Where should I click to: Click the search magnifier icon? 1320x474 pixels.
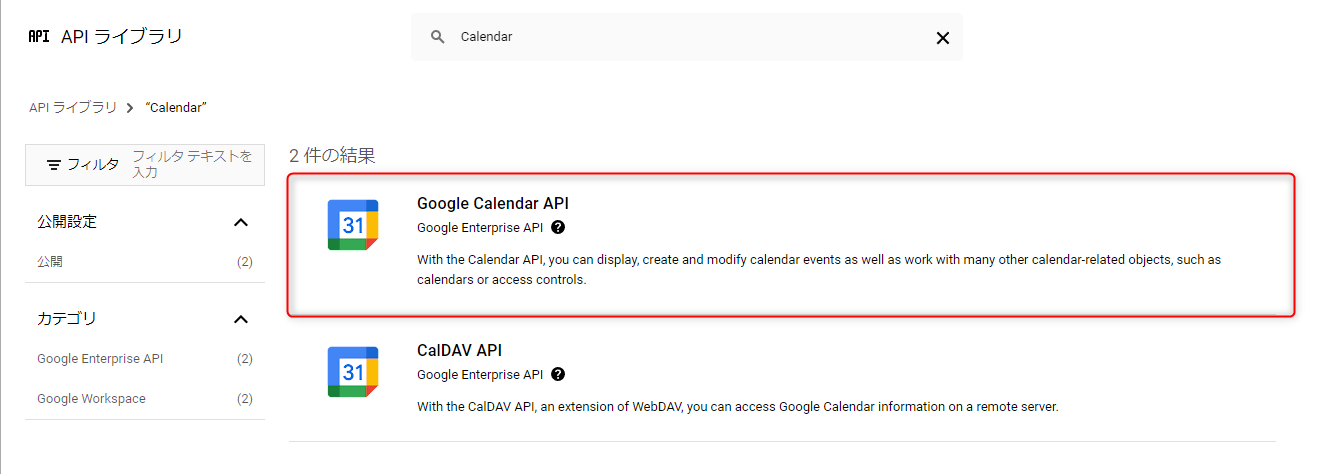pos(437,37)
